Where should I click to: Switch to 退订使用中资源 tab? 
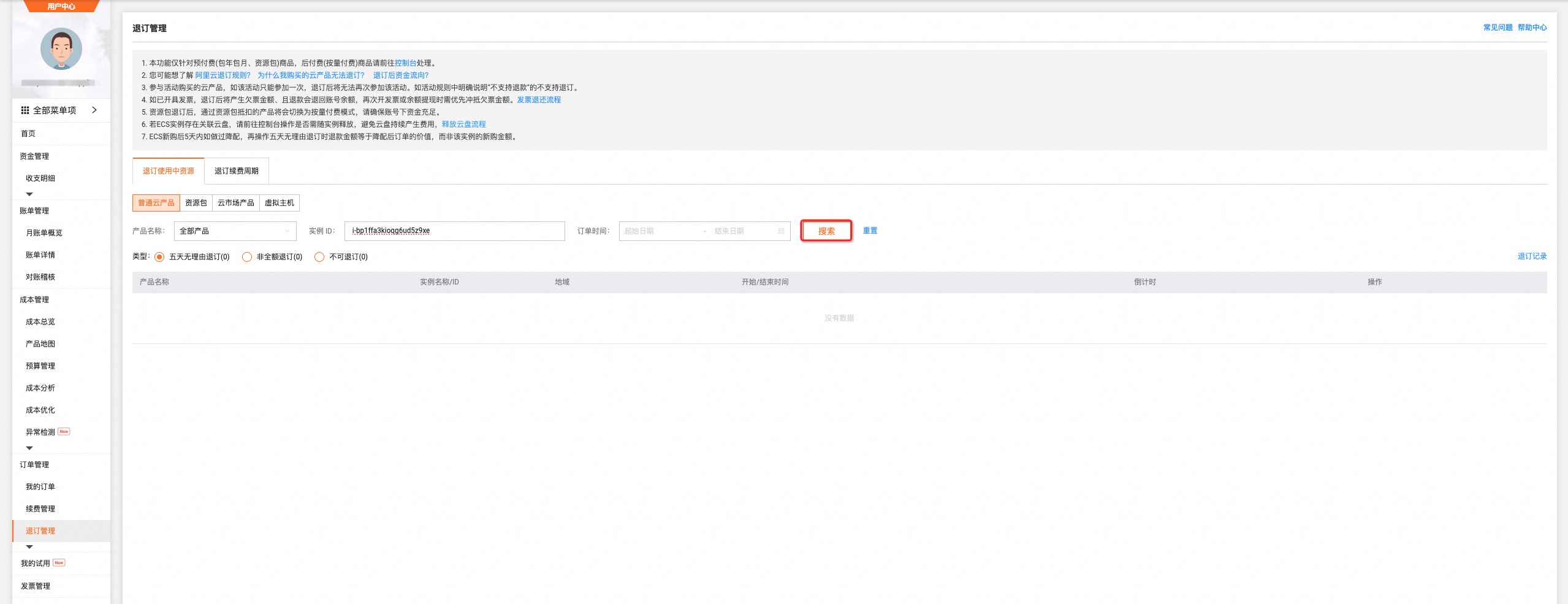169,171
